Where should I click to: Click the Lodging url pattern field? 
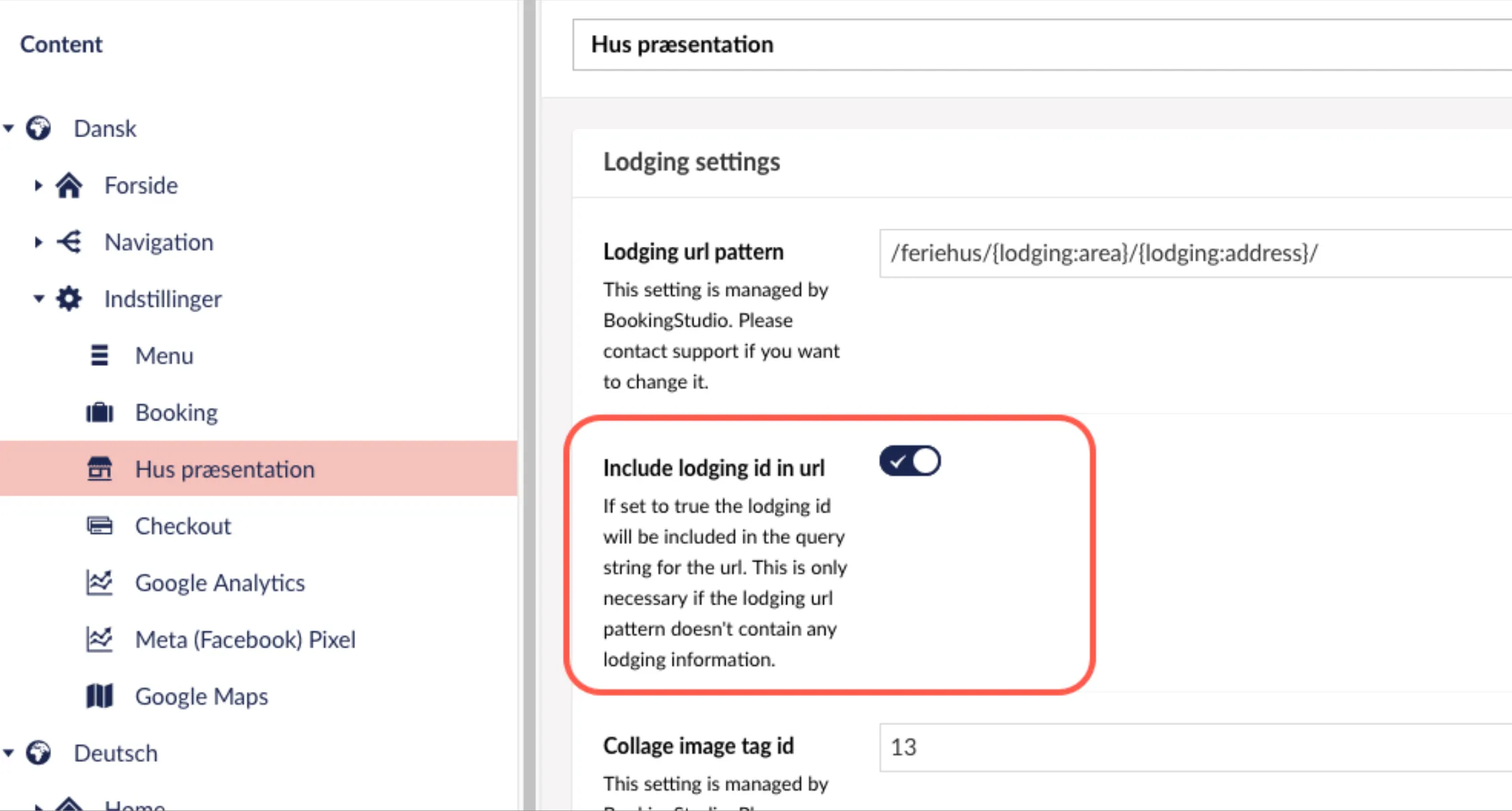click(x=1195, y=253)
